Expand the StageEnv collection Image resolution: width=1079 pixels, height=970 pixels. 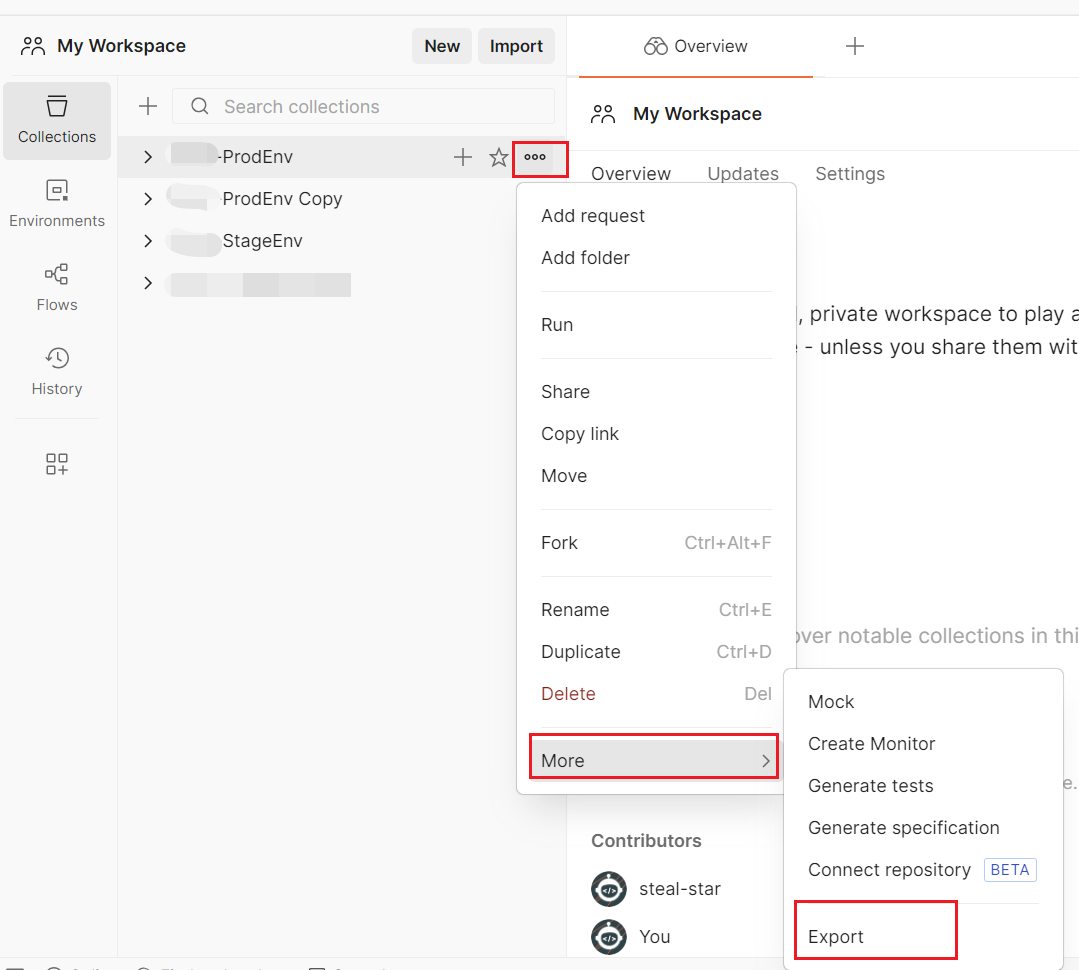(148, 241)
